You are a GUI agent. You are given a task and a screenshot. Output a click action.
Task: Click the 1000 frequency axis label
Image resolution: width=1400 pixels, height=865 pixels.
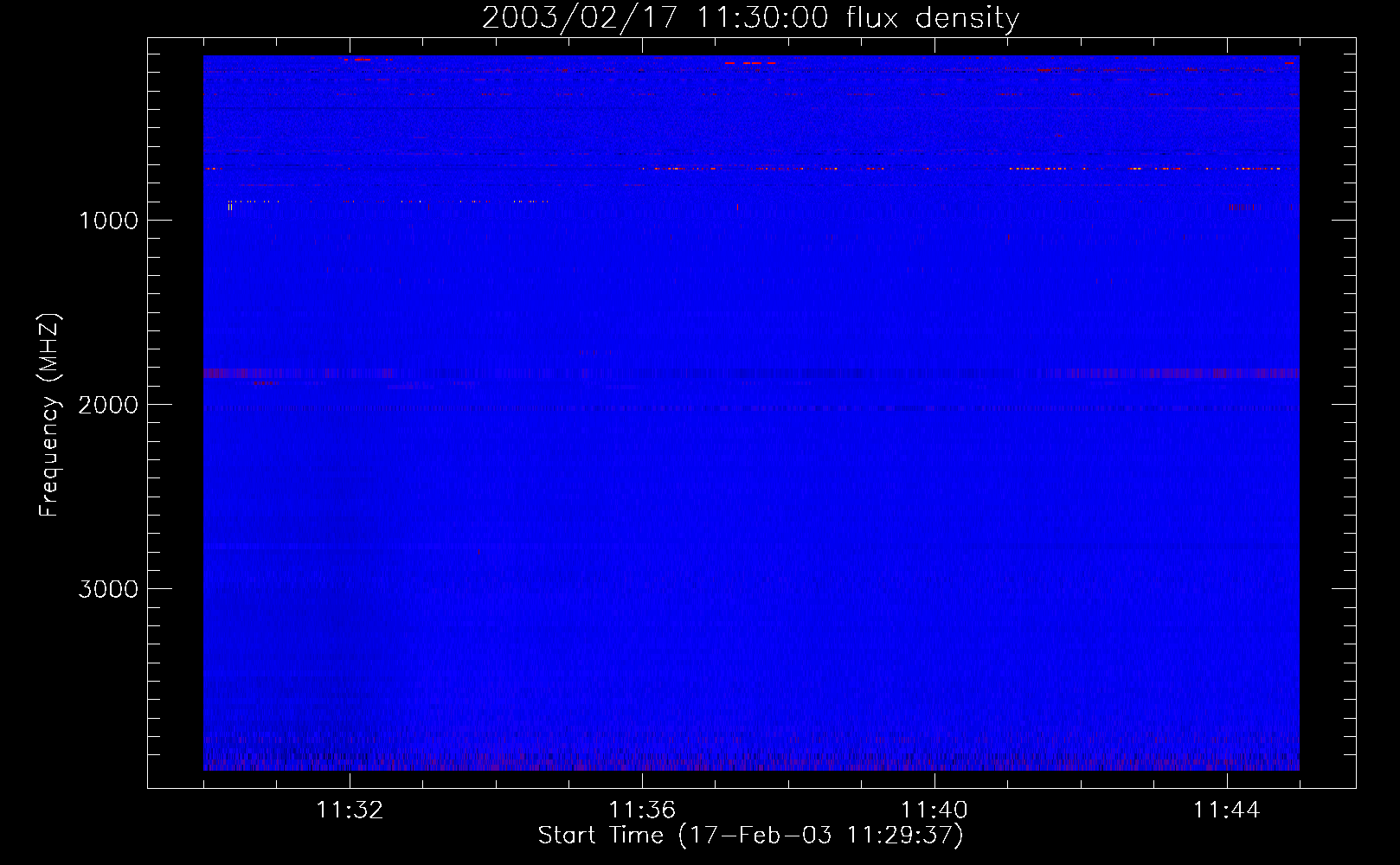(108, 221)
